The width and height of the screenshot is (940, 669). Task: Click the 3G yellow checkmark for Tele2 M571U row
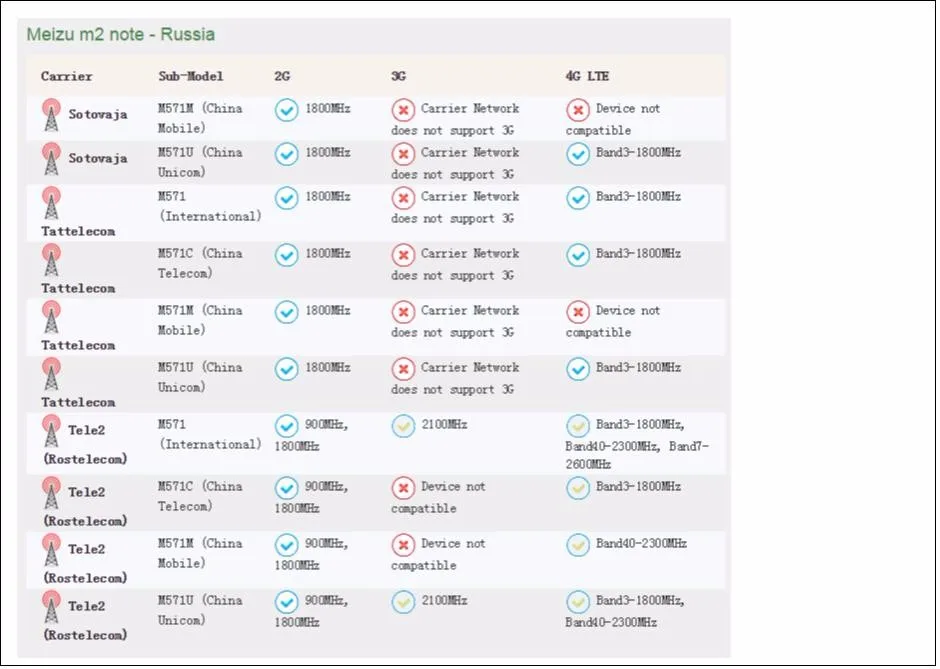(x=403, y=602)
